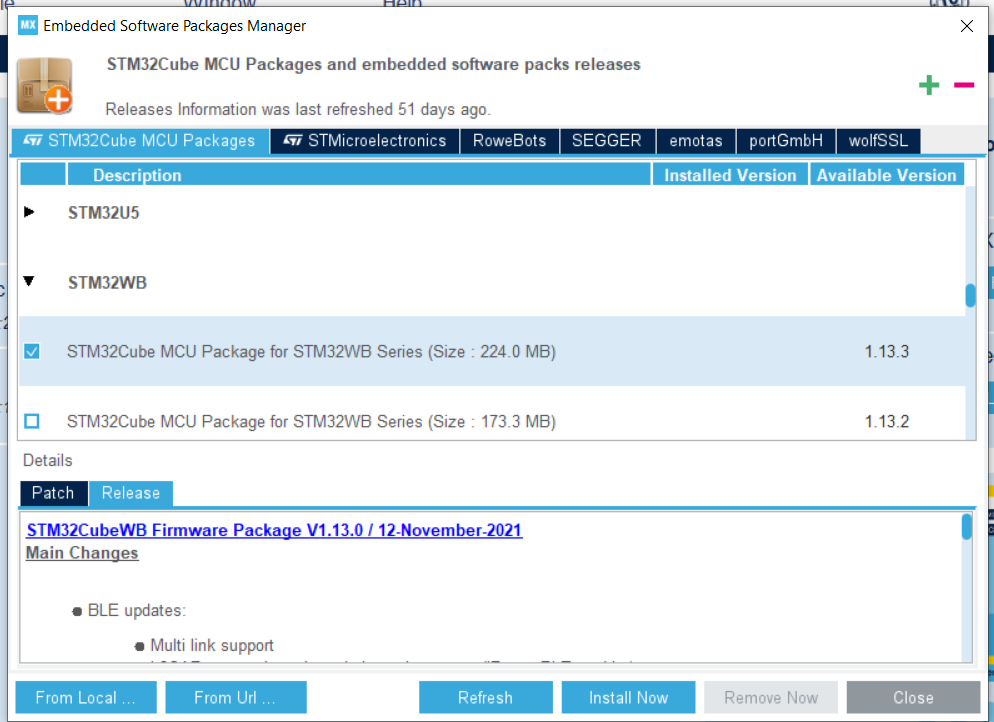The height and width of the screenshot is (722, 994).
Task: Click the package list vertical scrollbar thumb
Action: 969,296
